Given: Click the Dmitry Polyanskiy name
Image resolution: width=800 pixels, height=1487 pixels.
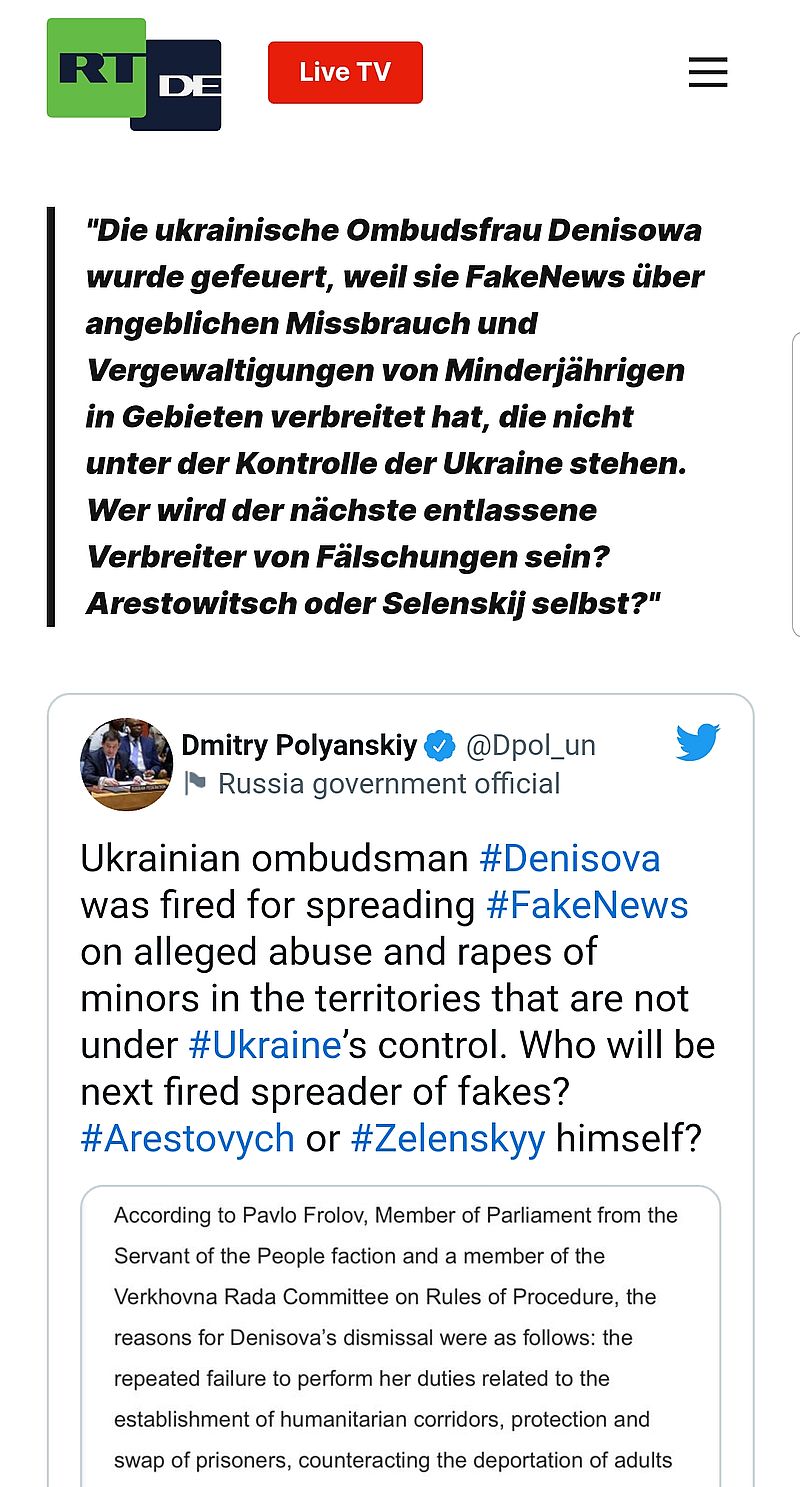Looking at the screenshot, I should 298,746.
